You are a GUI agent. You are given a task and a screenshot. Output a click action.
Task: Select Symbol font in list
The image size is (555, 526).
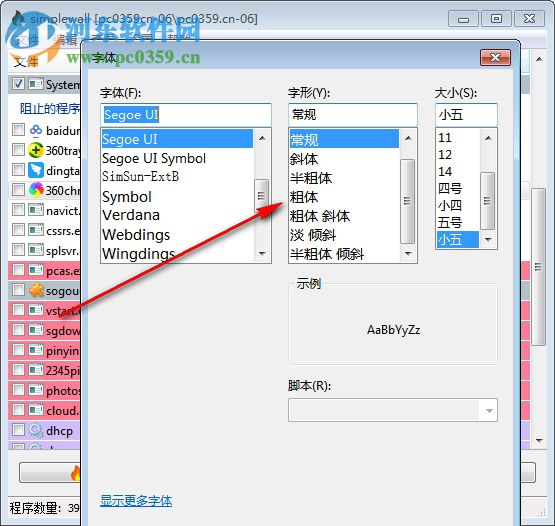click(x=127, y=197)
